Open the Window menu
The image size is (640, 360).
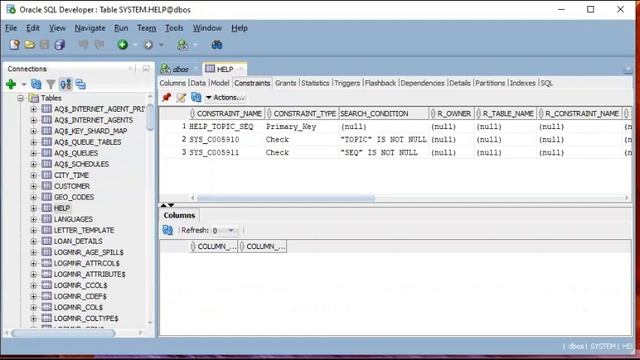[x=207, y=28]
